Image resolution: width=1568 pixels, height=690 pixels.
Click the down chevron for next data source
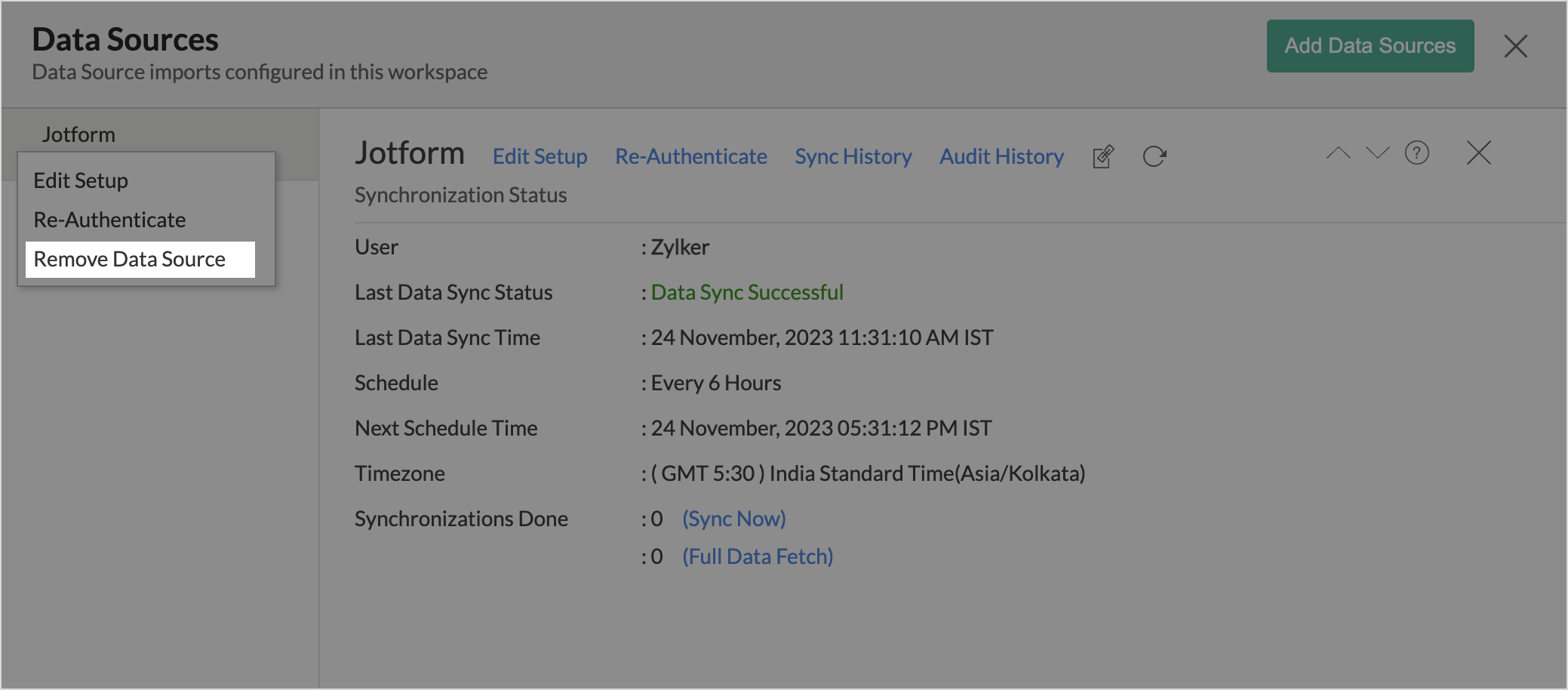1378,153
